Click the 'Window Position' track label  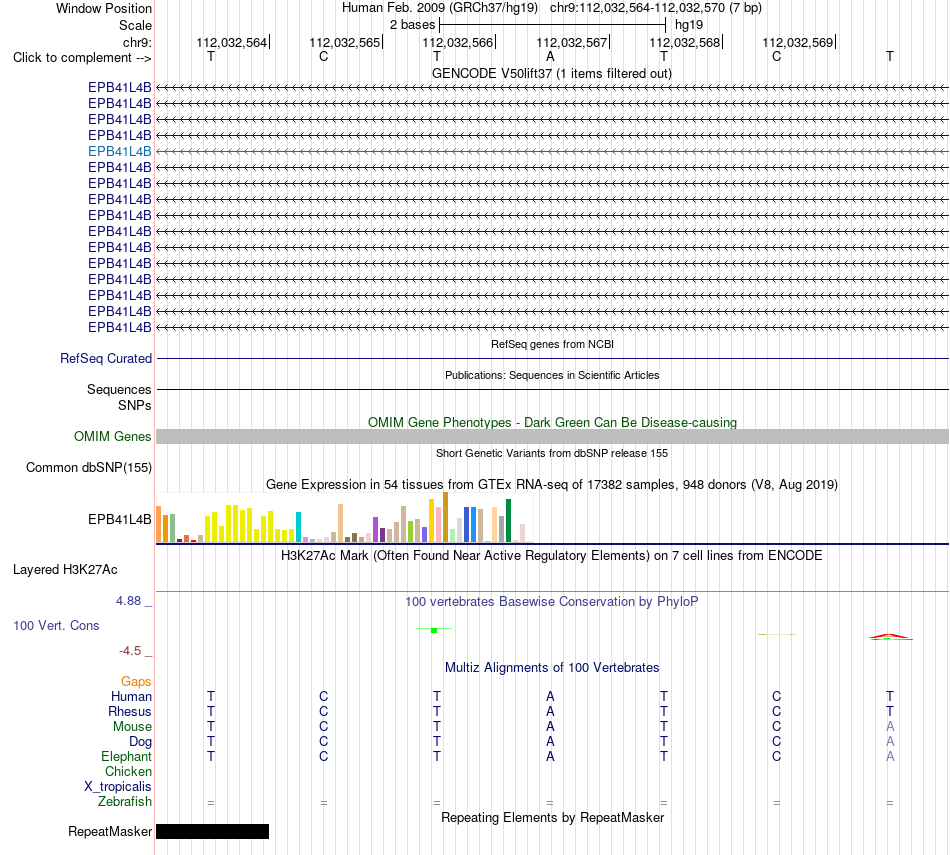pyautogui.click(x=104, y=8)
